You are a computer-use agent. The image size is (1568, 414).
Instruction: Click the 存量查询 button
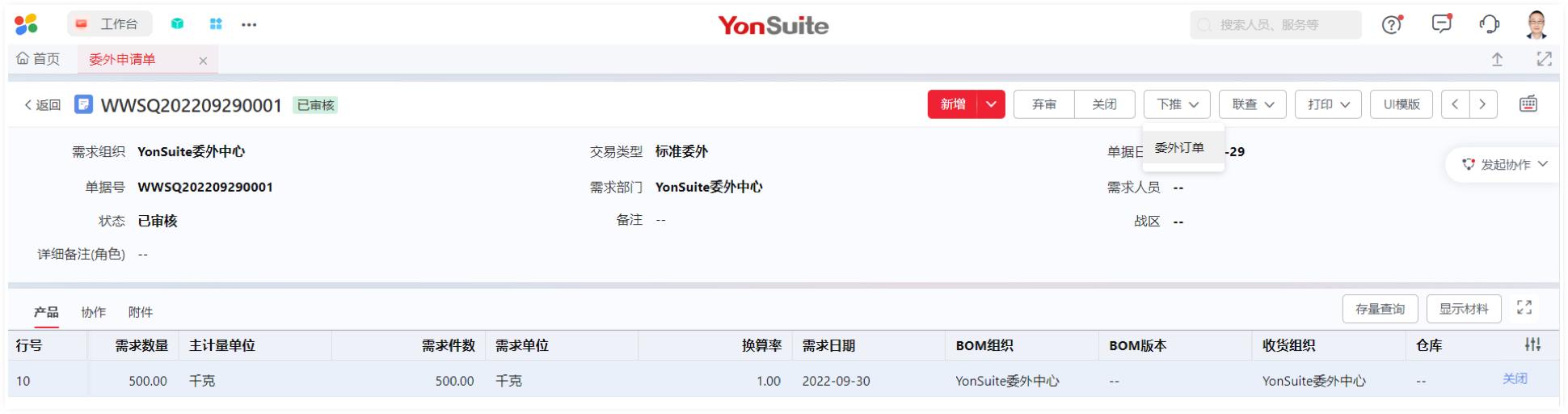(x=1380, y=309)
